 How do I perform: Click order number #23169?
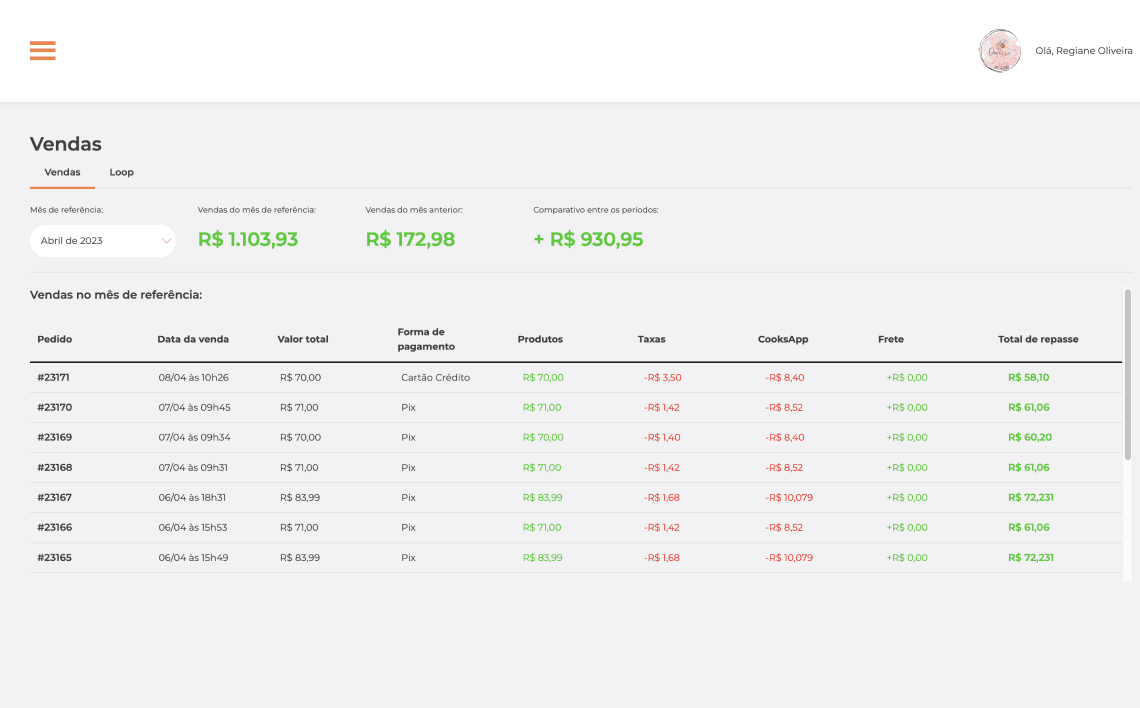[54, 437]
